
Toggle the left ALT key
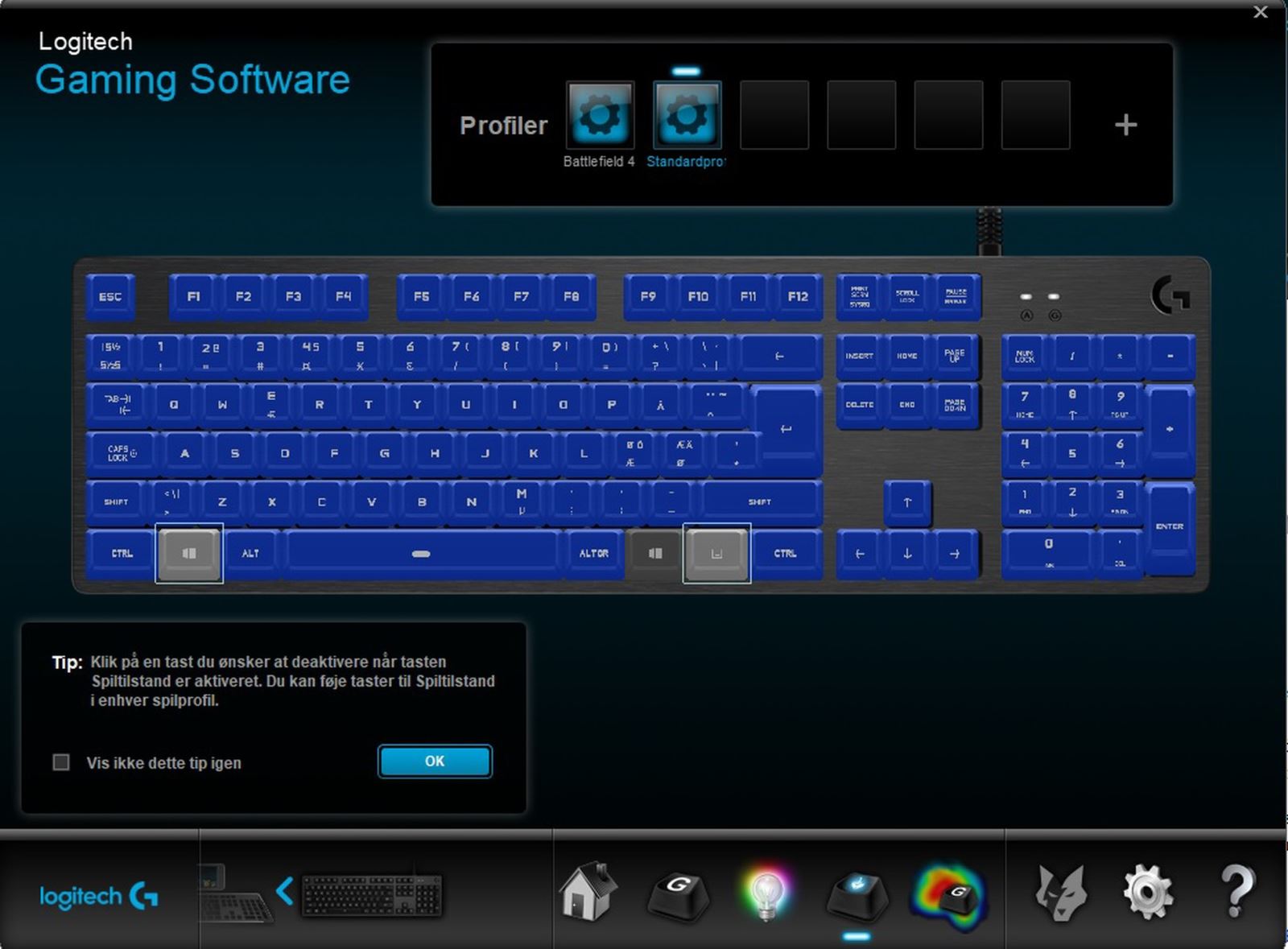click(250, 553)
